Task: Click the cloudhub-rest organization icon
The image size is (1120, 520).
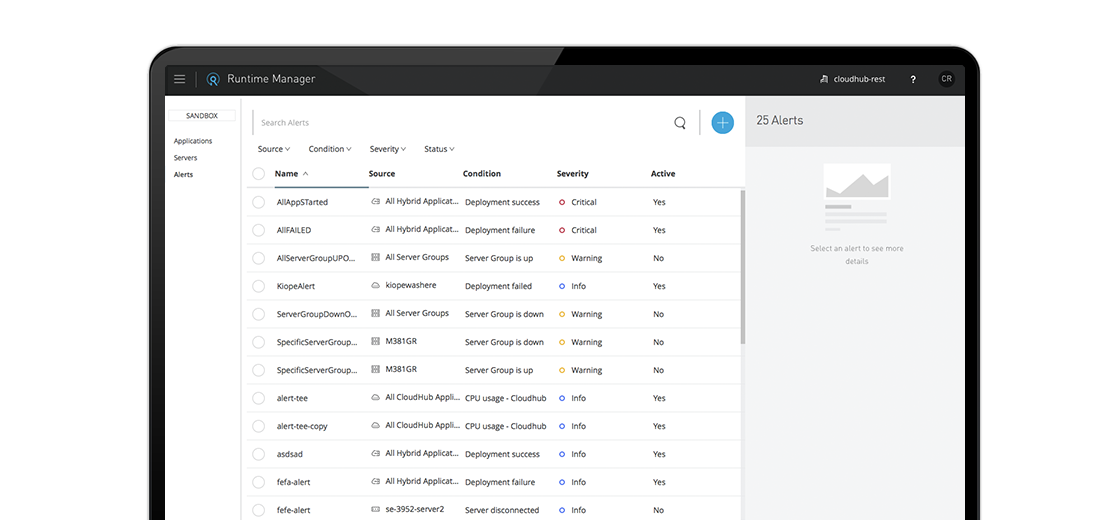Action: pos(824,79)
